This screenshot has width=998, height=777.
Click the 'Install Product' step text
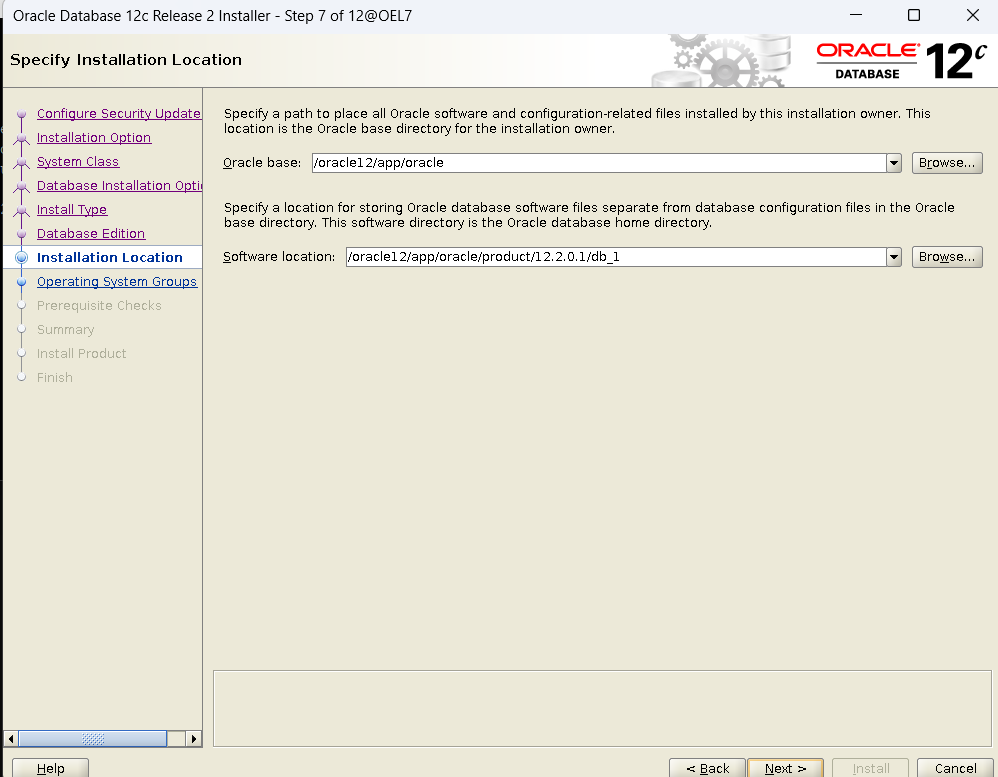(81, 353)
